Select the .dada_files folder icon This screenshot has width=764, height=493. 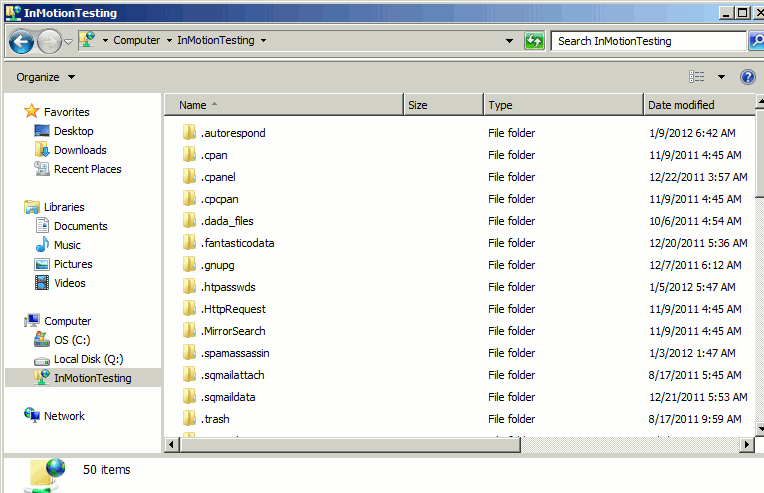point(190,220)
